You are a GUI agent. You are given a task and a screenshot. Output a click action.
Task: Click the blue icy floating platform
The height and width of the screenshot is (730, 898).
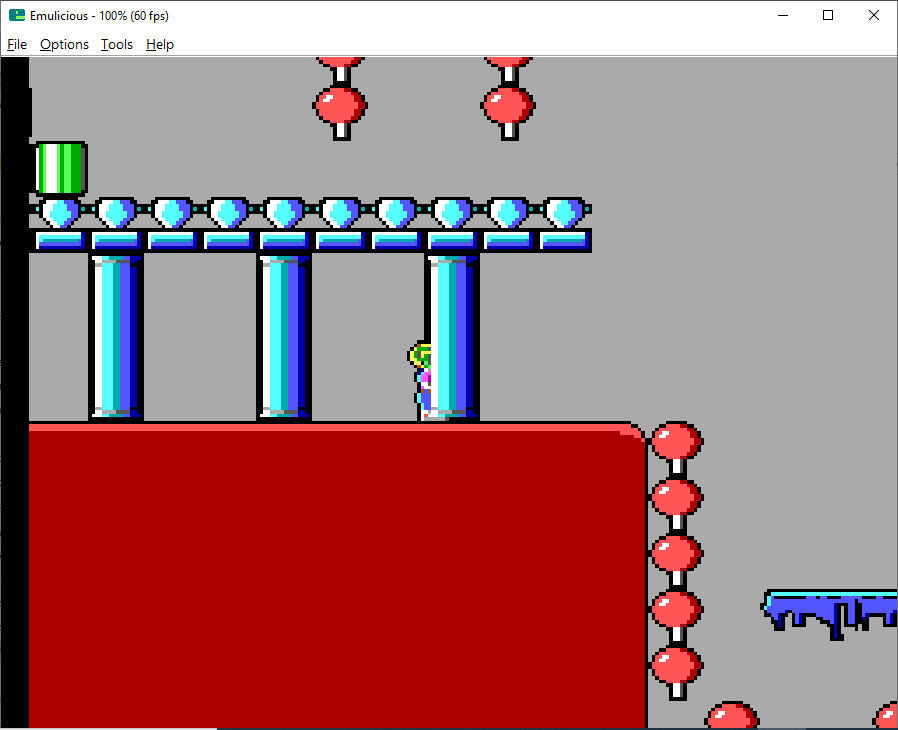829,614
